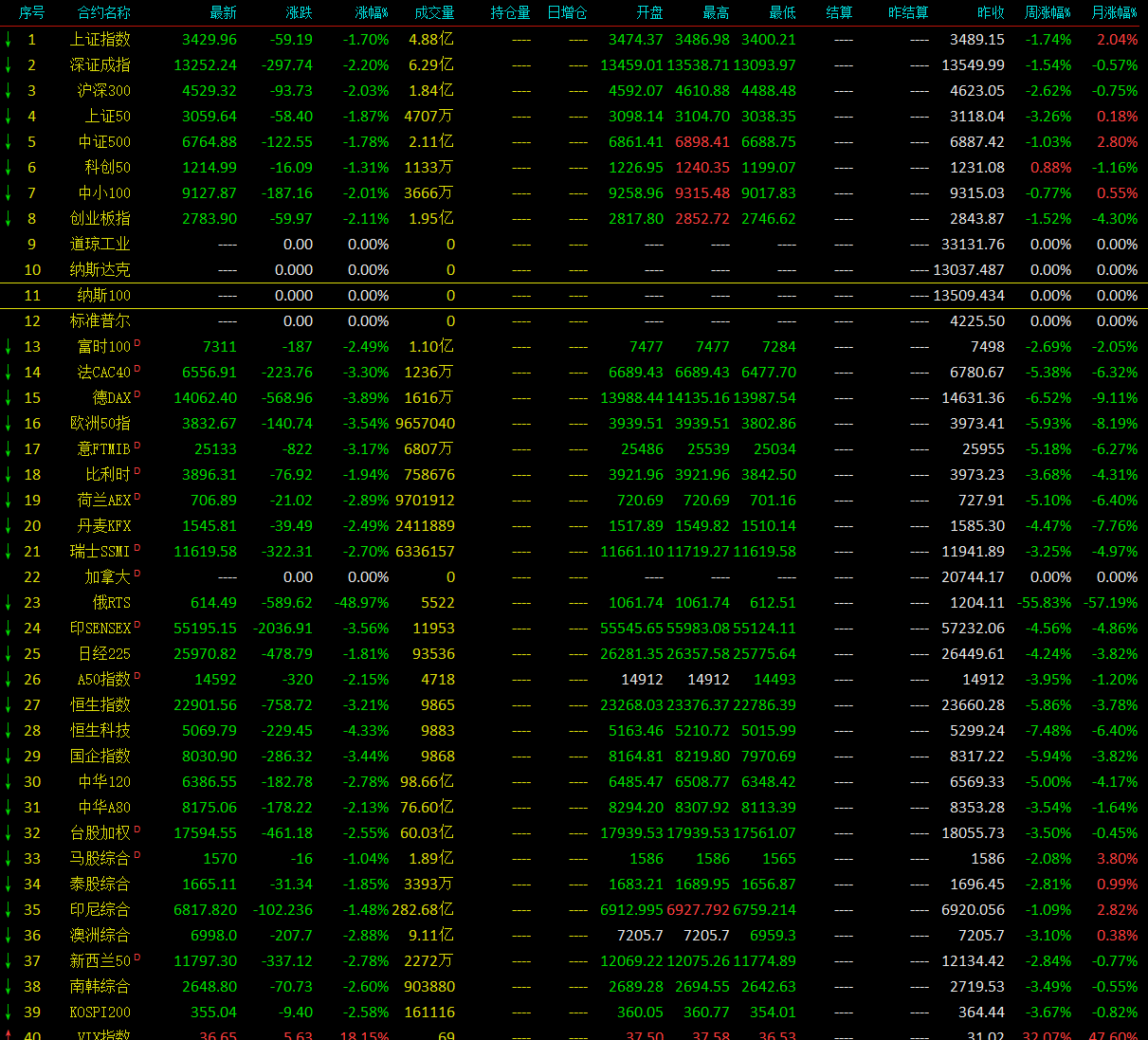The width and height of the screenshot is (1148, 1040).
Task: Sort by the 合约名称 column header
Action: [x=103, y=12]
